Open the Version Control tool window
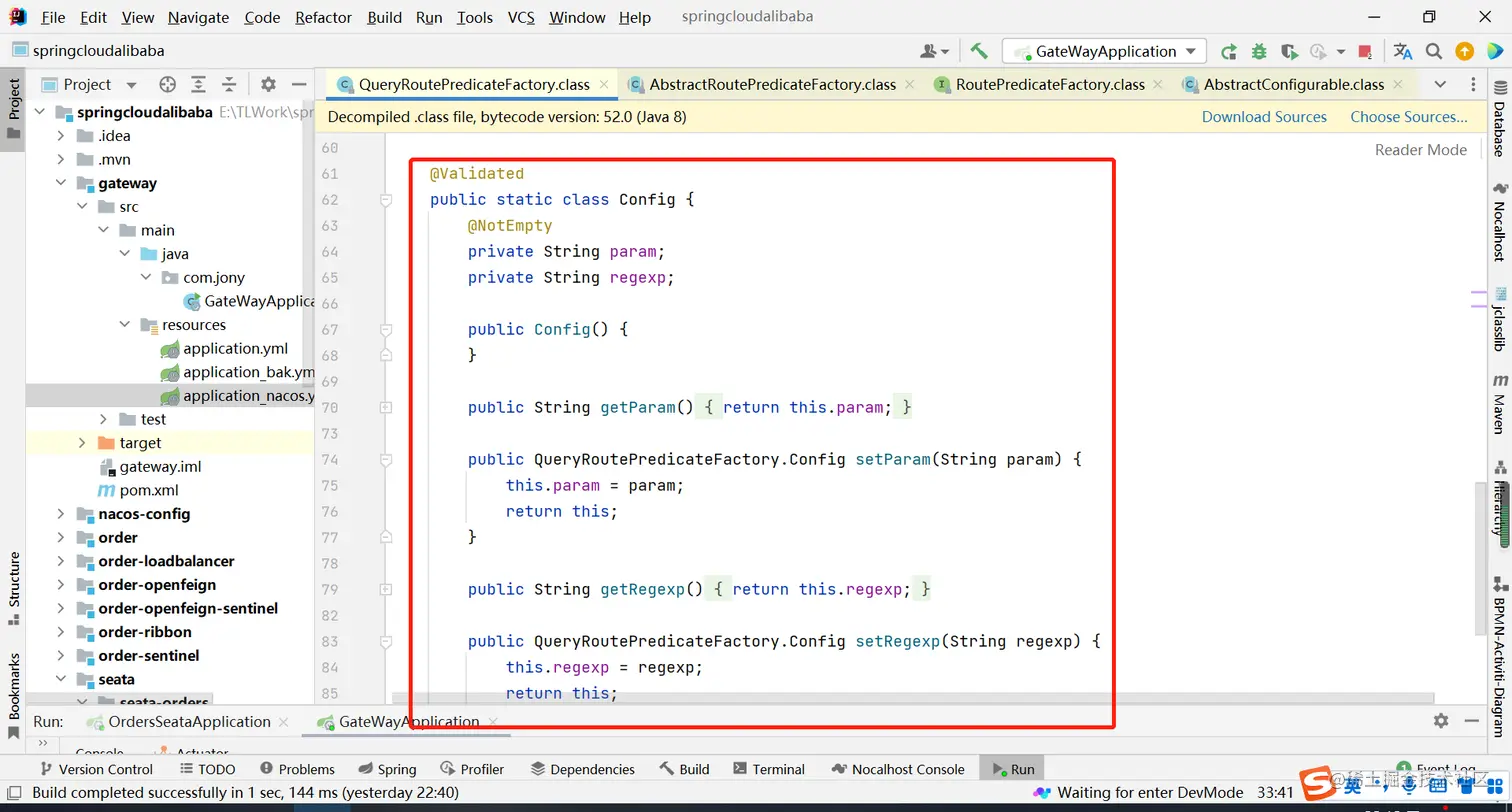 [96, 769]
